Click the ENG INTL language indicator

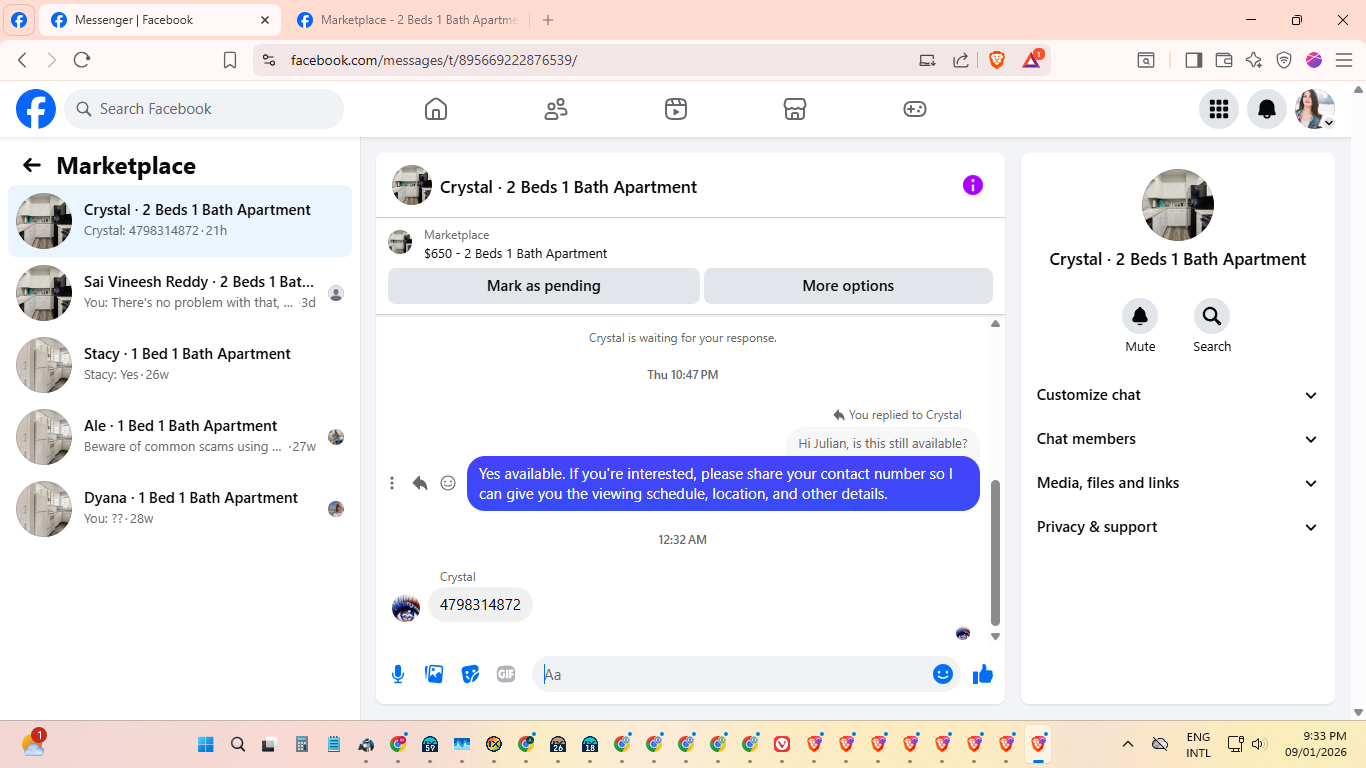1198,744
